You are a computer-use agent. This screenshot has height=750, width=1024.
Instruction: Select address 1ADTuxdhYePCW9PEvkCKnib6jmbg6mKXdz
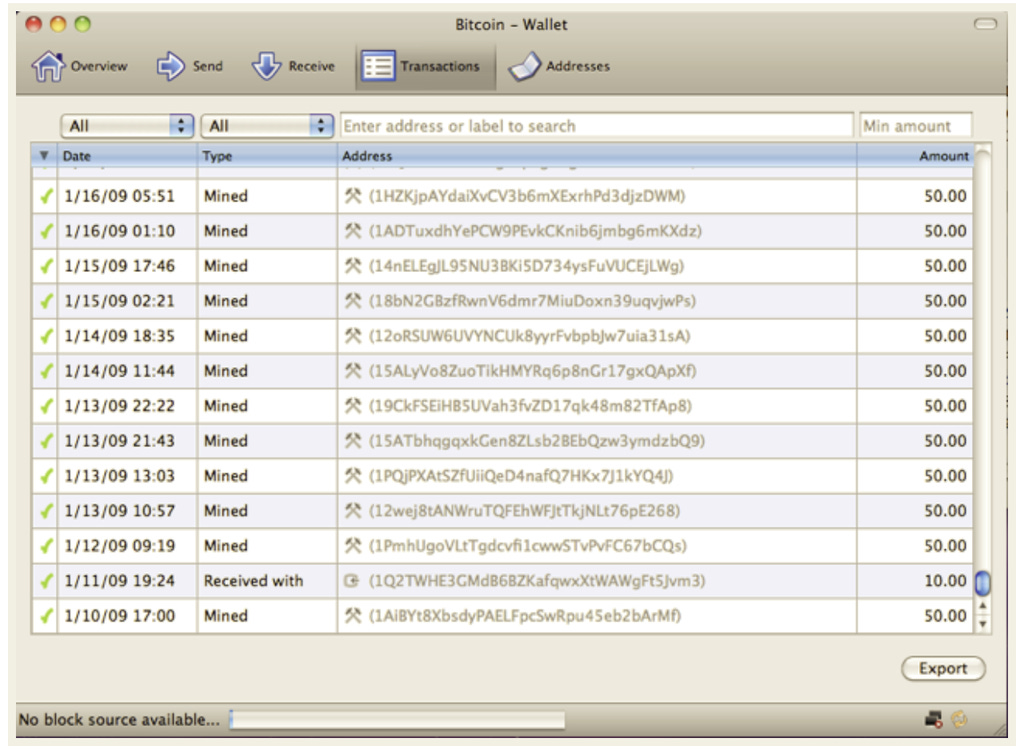536,231
